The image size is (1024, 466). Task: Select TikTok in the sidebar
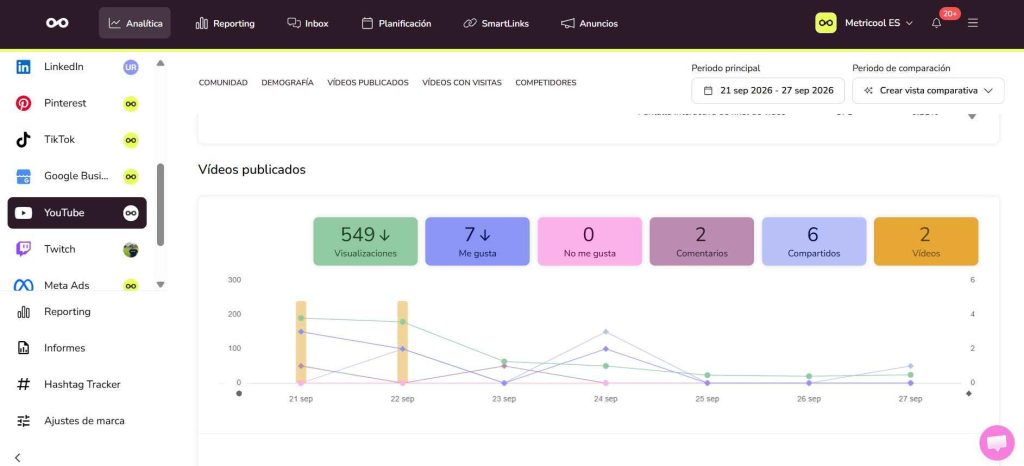pyautogui.click(x=77, y=140)
